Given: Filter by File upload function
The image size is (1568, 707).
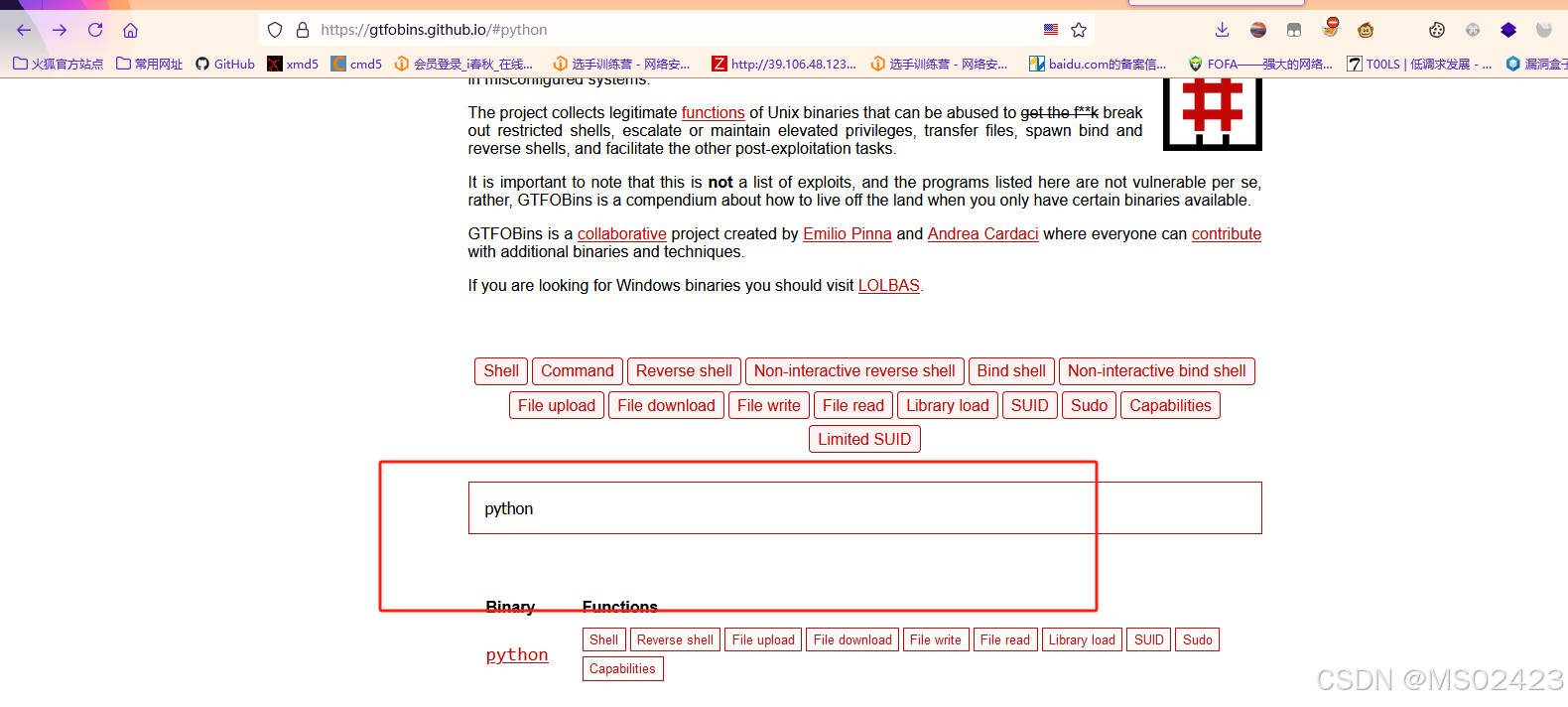Looking at the screenshot, I should (557, 405).
